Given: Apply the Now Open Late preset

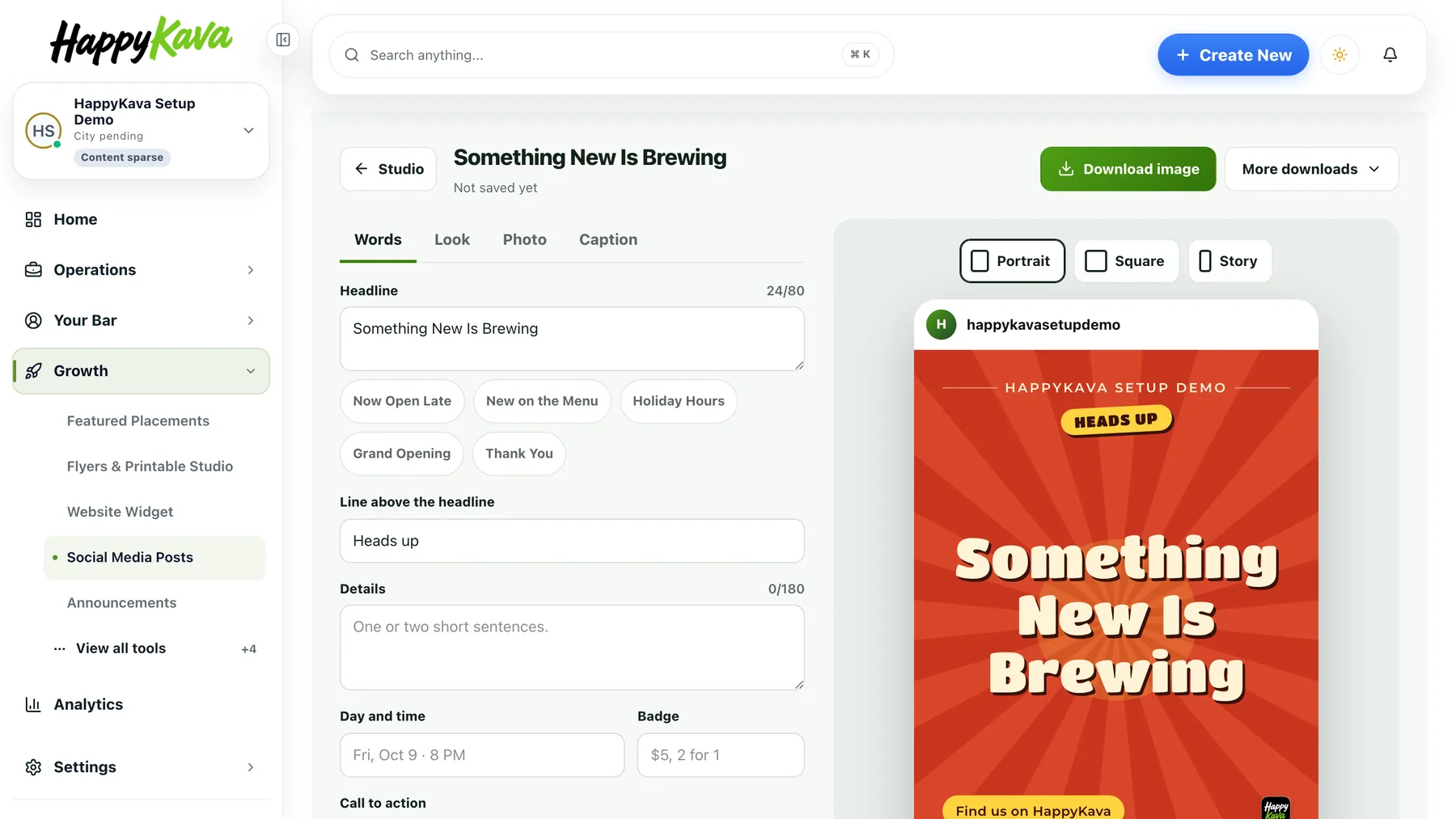Looking at the screenshot, I should pyautogui.click(x=402, y=401).
